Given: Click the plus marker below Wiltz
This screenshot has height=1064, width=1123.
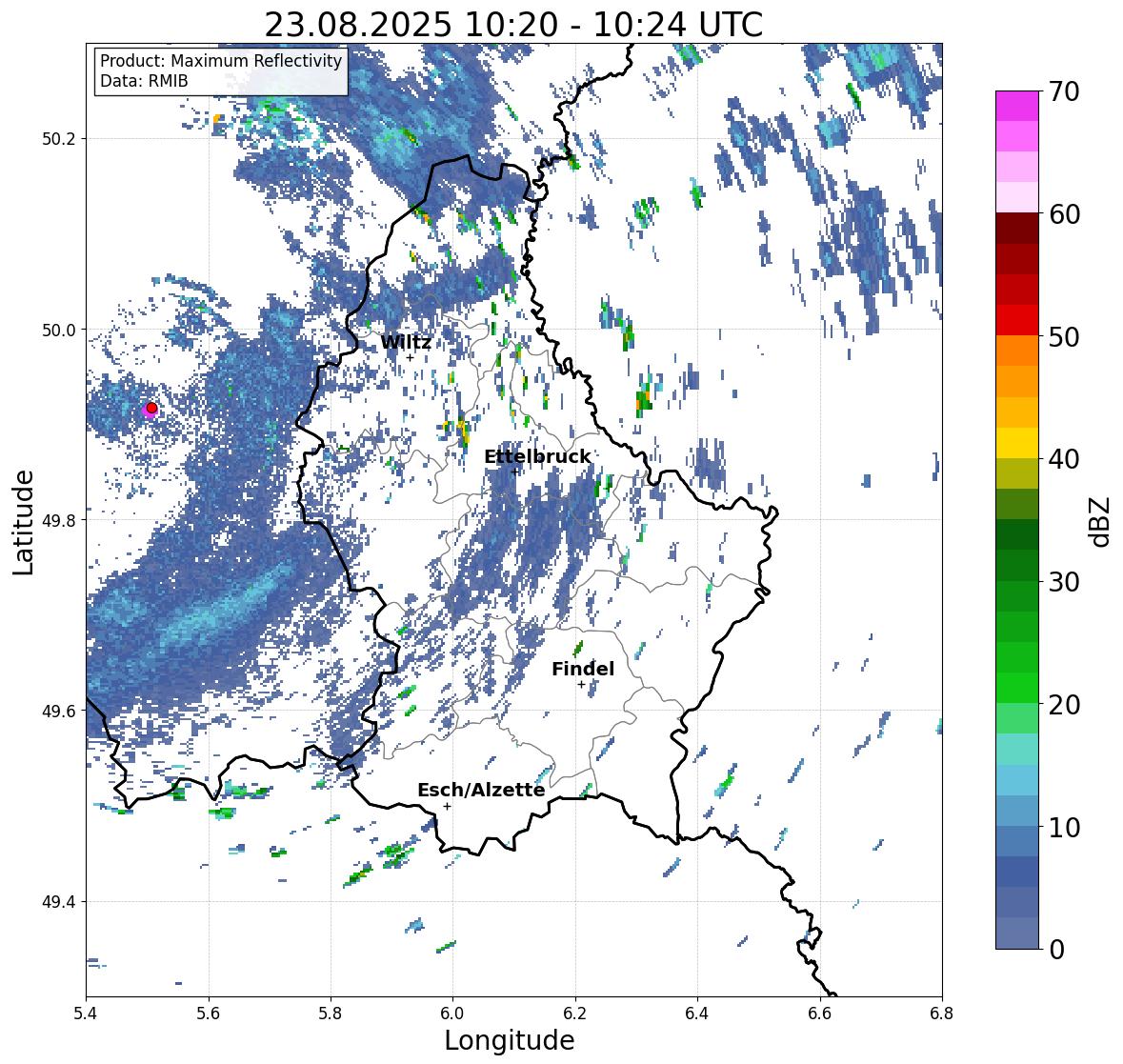Looking at the screenshot, I should 410,358.
